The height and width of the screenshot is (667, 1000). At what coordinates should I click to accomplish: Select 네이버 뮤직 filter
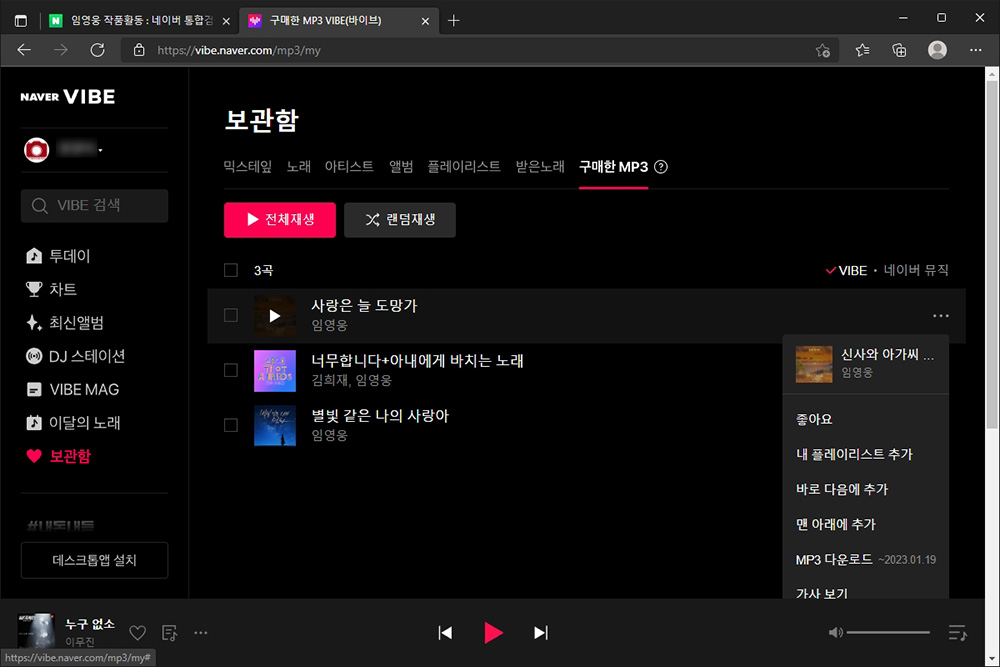916,270
